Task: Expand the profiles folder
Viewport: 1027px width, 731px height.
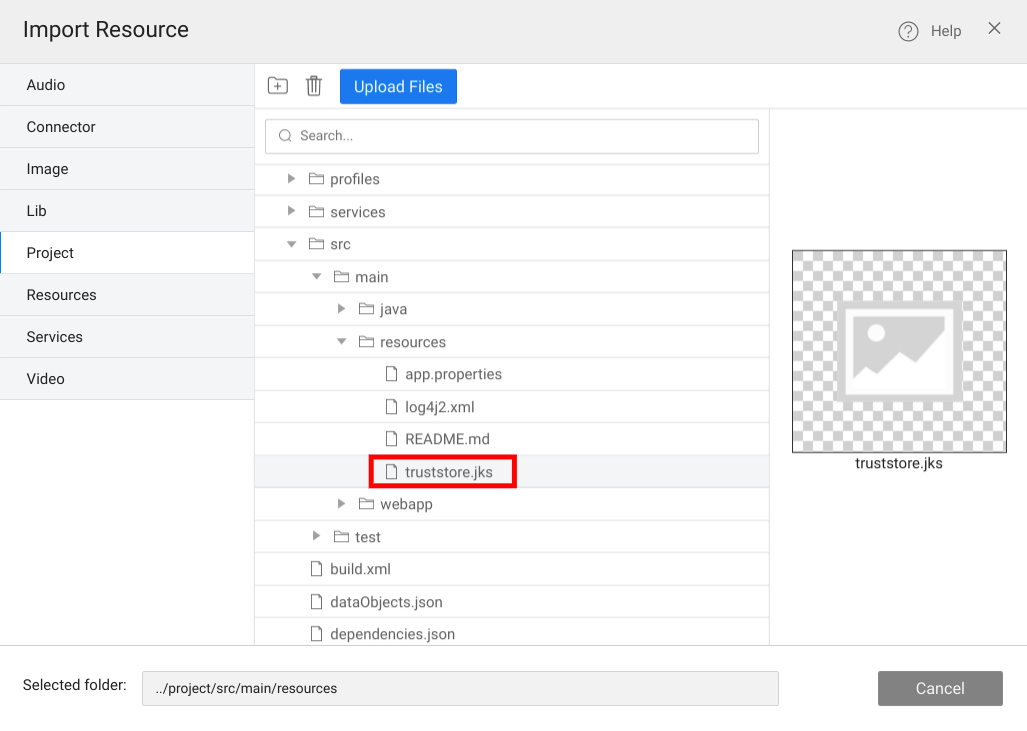Action: click(x=291, y=179)
